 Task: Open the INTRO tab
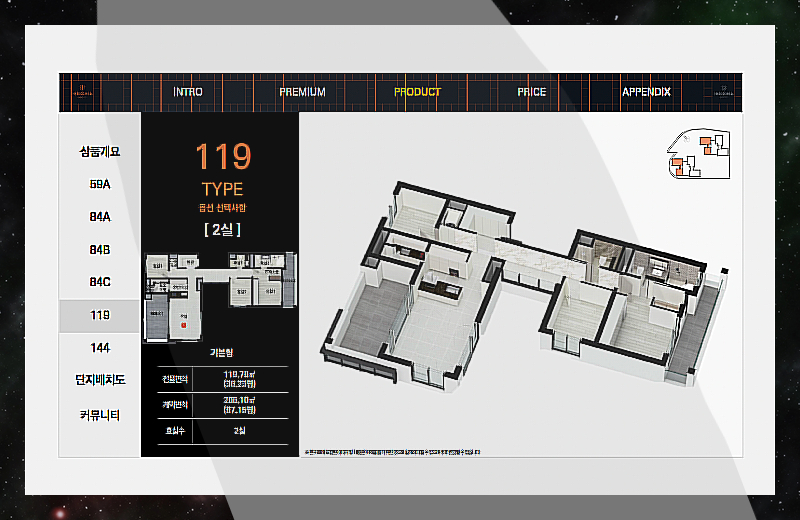(x=188, y=92)
